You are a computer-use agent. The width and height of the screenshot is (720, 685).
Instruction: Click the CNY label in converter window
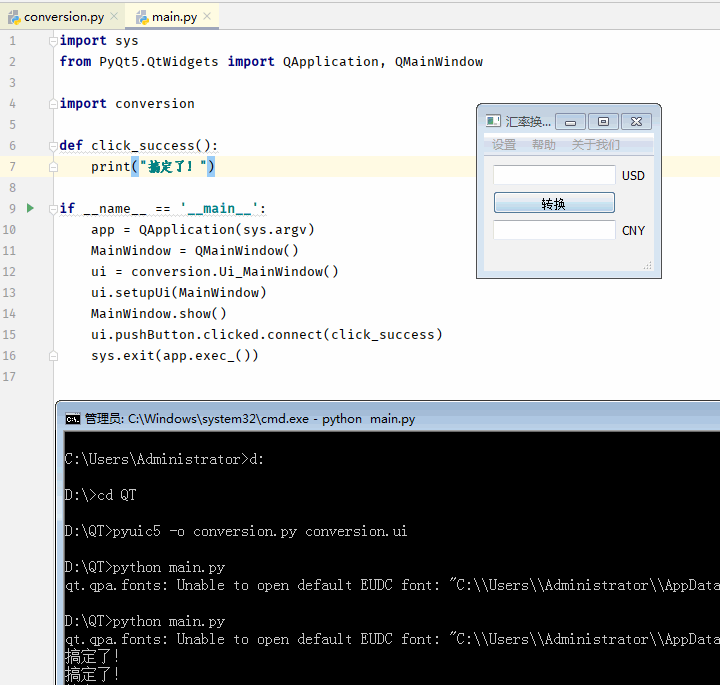point(633,231)
